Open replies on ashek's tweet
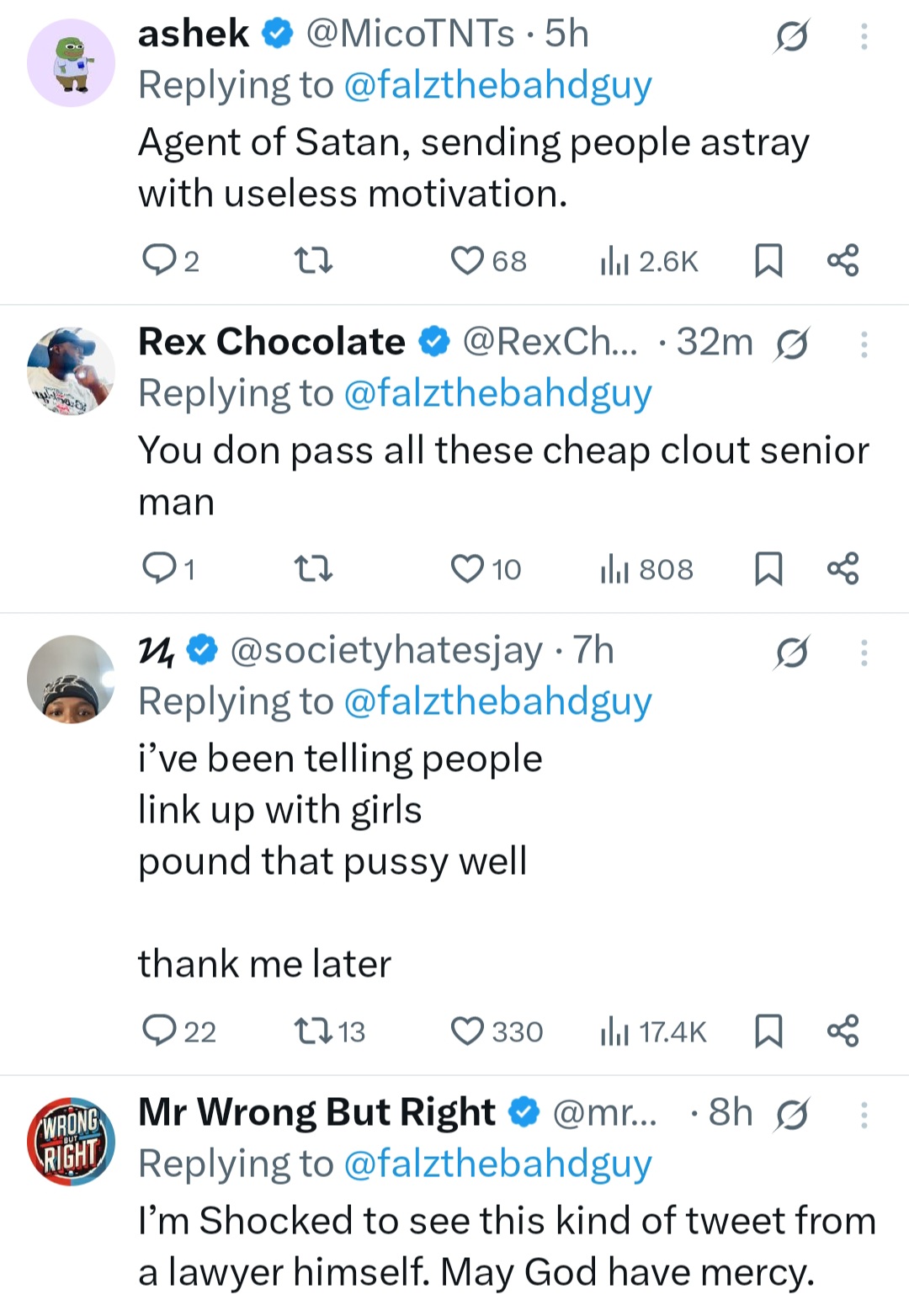909x1316 pixels. pos(158,261)
